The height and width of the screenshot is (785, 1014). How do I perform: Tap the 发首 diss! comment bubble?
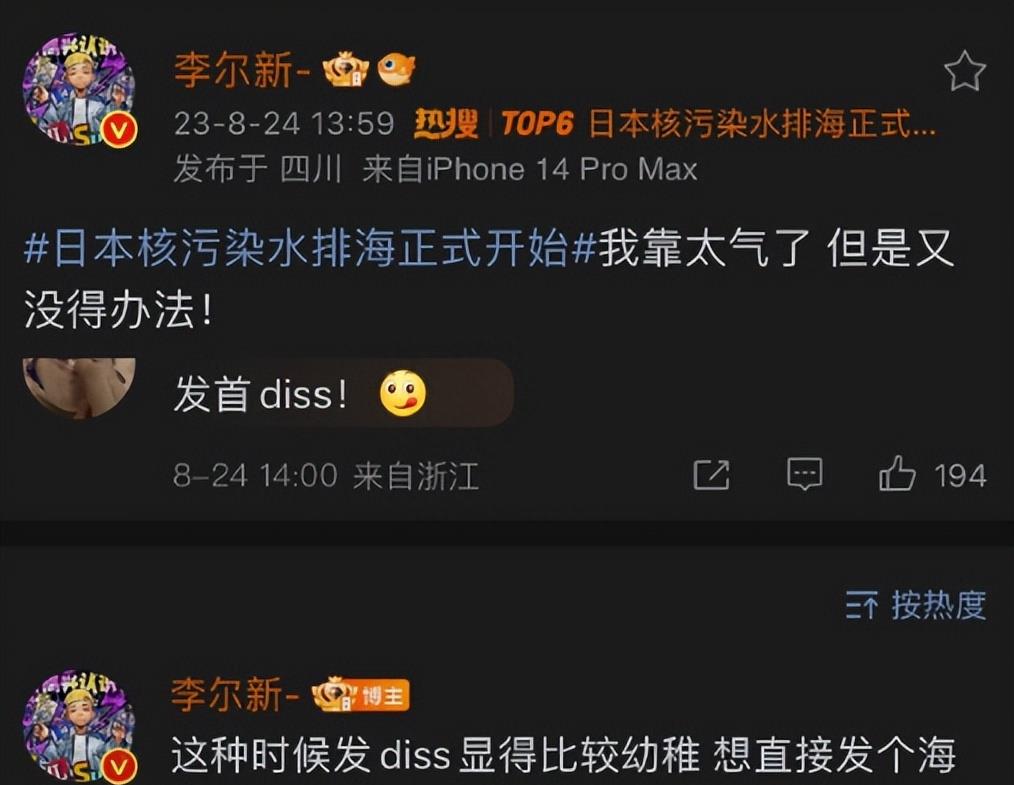(x=342, y=393)
